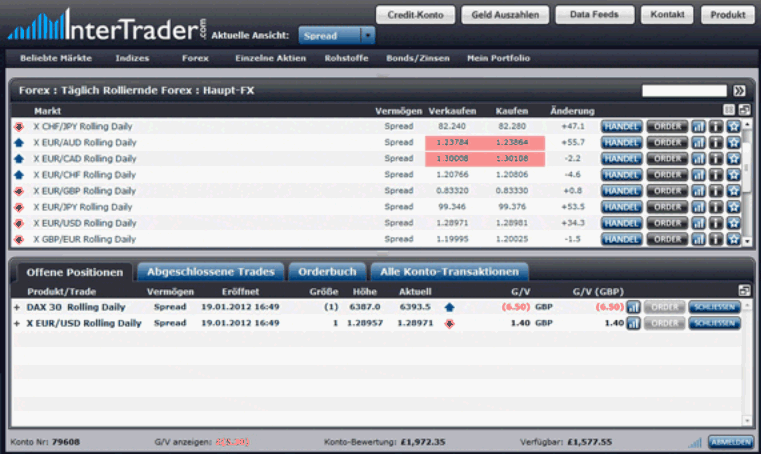Click the Produkt button
761x454 pixels.
click(728, 15)
